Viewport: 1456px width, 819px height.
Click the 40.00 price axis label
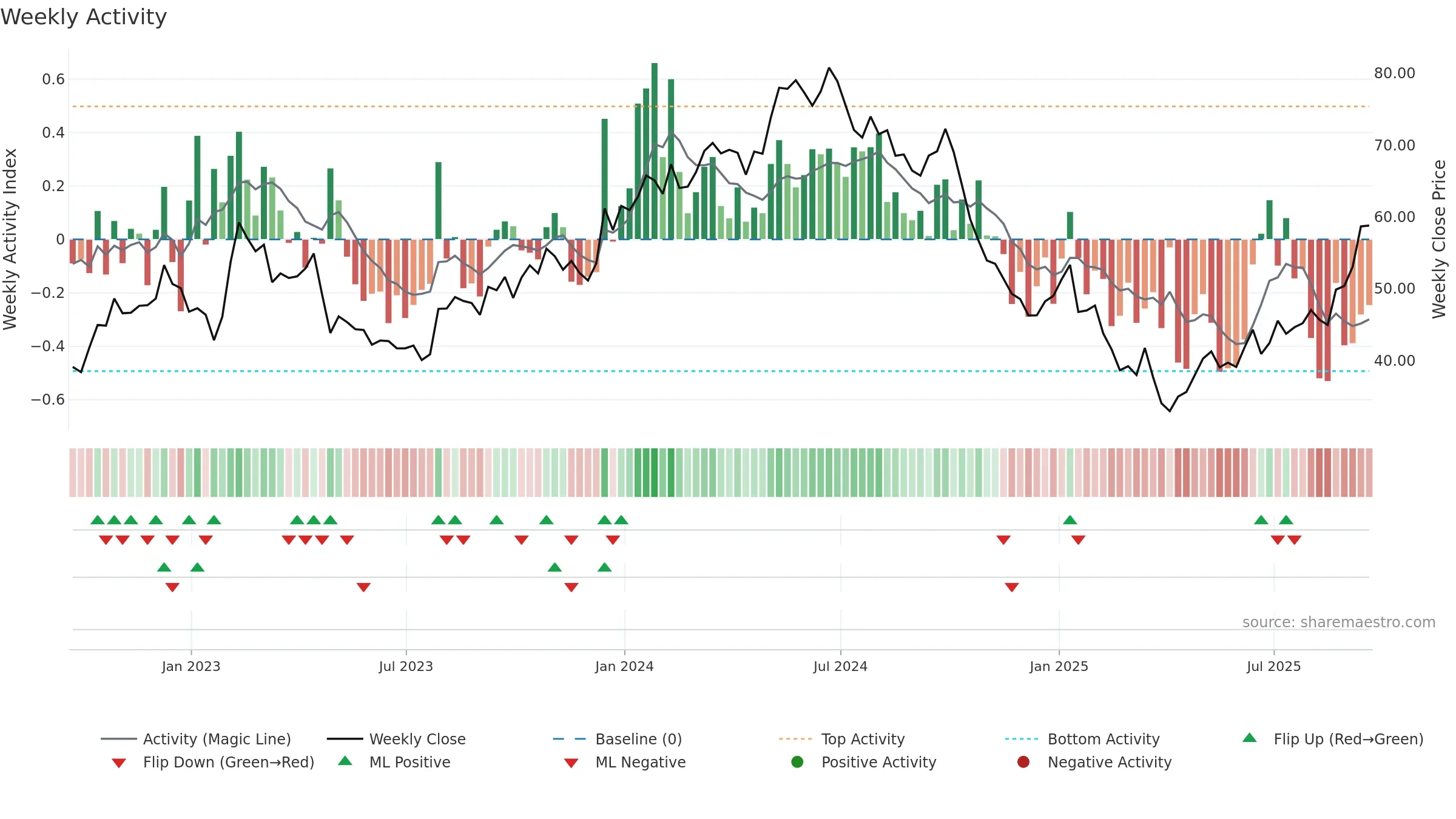1395,361
